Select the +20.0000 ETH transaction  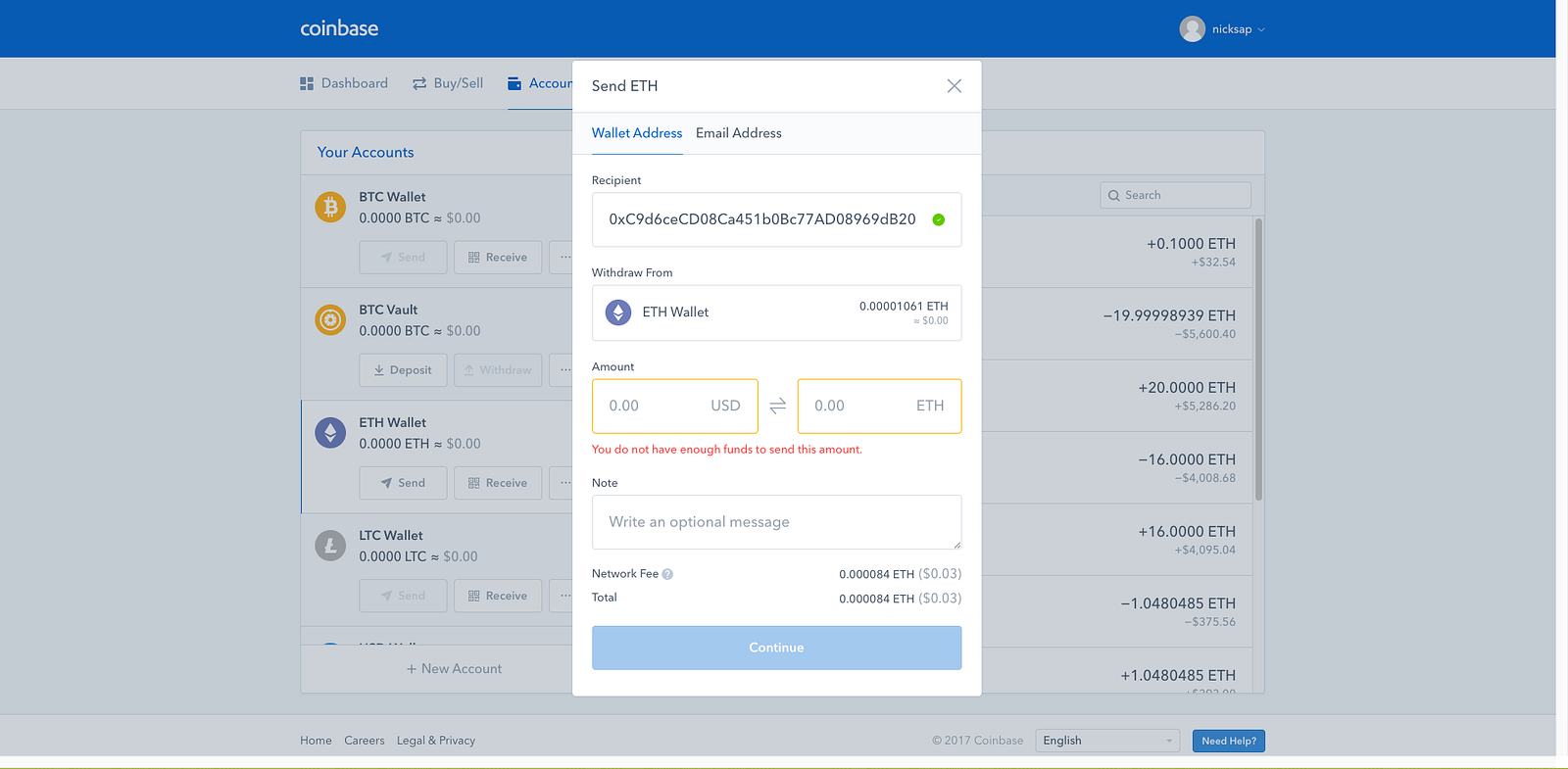pos(1117,396)
